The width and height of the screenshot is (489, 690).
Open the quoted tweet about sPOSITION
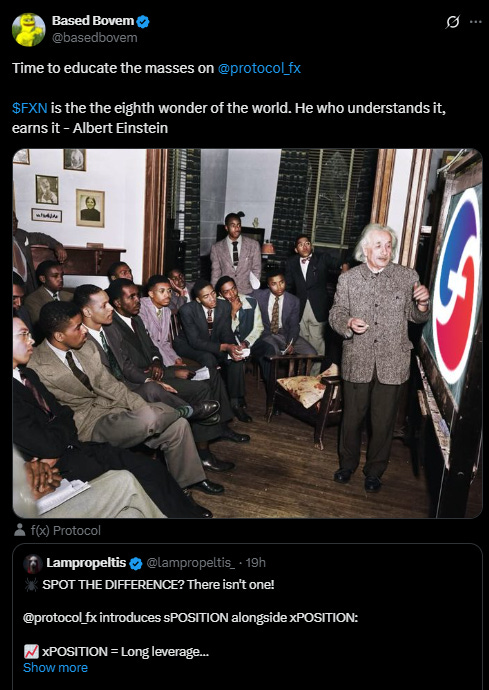pos(247,617)
